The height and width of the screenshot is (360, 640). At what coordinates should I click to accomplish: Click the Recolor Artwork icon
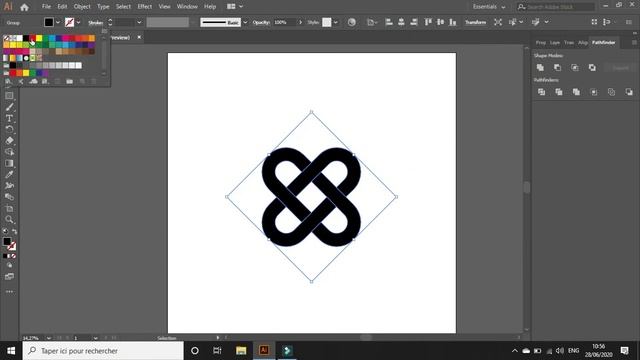[351, 22]
